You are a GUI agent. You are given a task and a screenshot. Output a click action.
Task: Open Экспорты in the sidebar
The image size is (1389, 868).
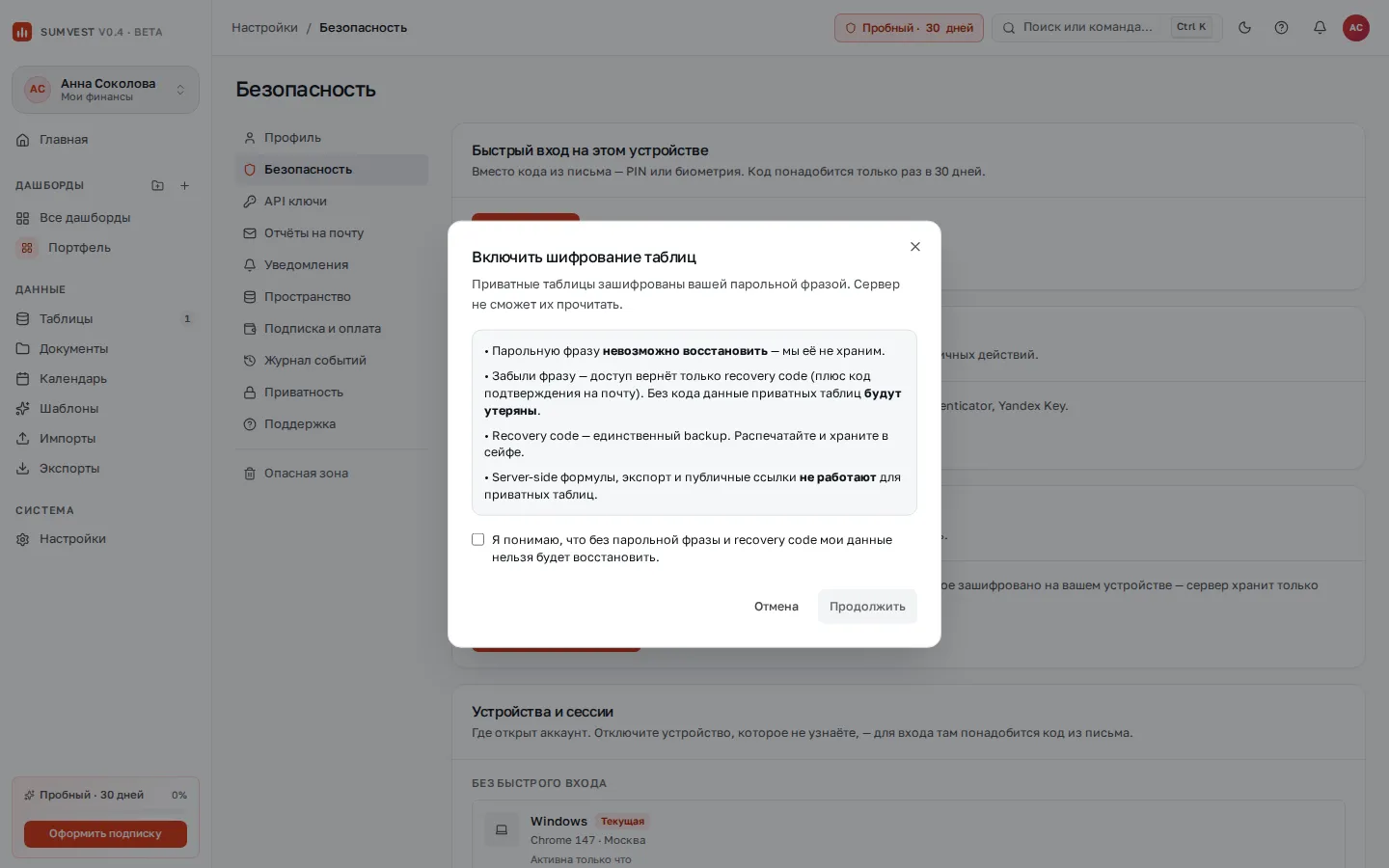pyautogui.click(x=105, y=469)
